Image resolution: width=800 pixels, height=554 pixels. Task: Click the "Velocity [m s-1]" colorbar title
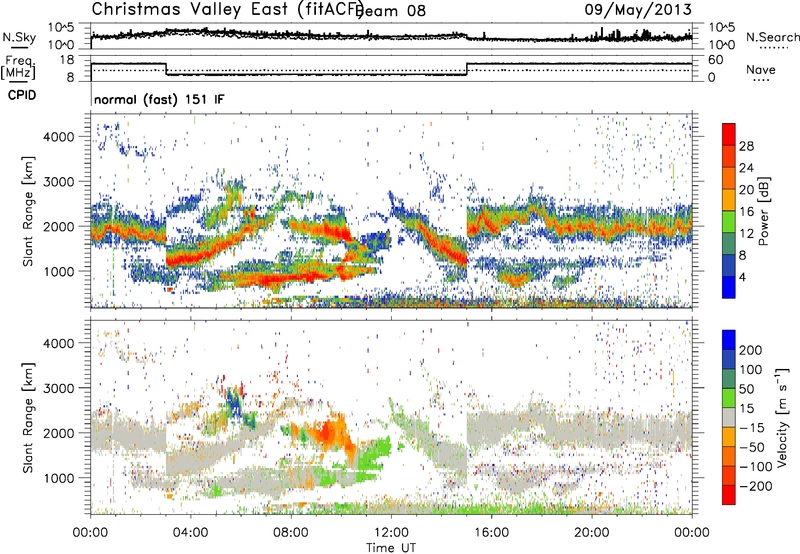tap(782, 417)
